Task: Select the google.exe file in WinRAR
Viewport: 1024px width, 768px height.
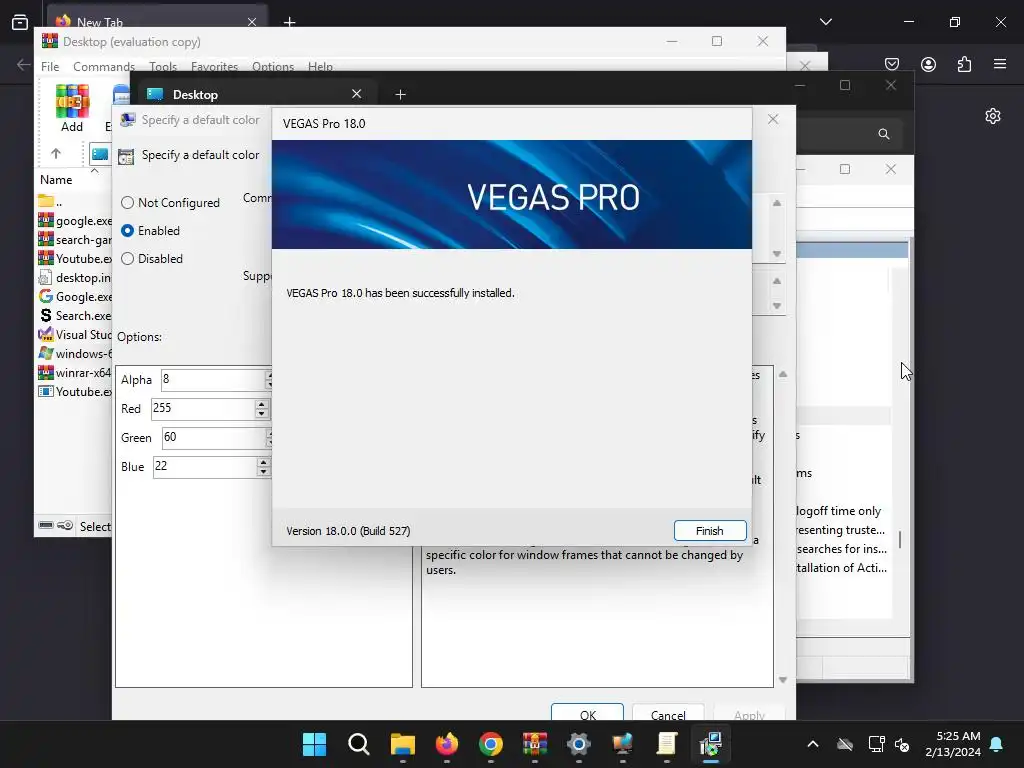Action: click(74, 221)
